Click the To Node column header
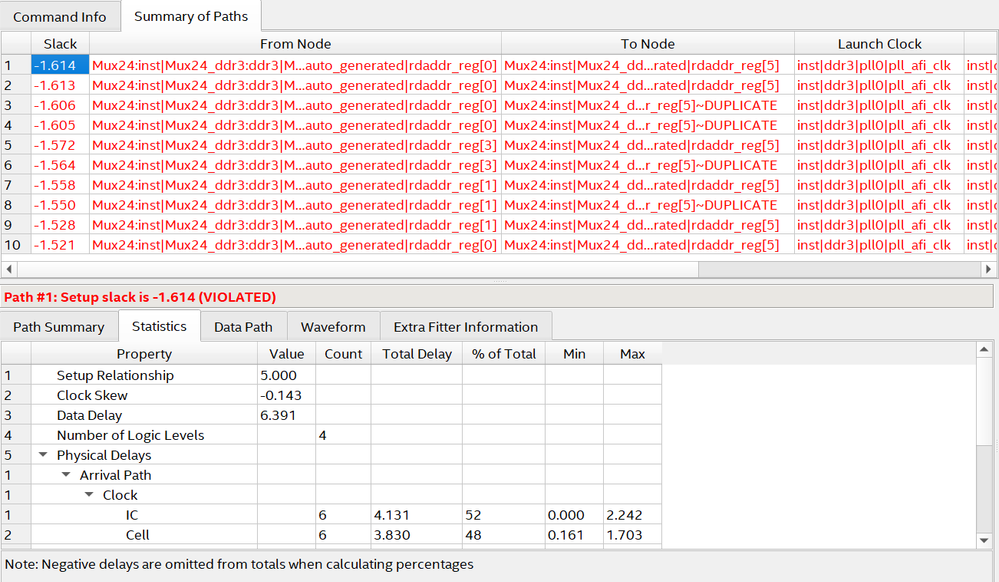999x582 pixels. [x=647, y=44]
